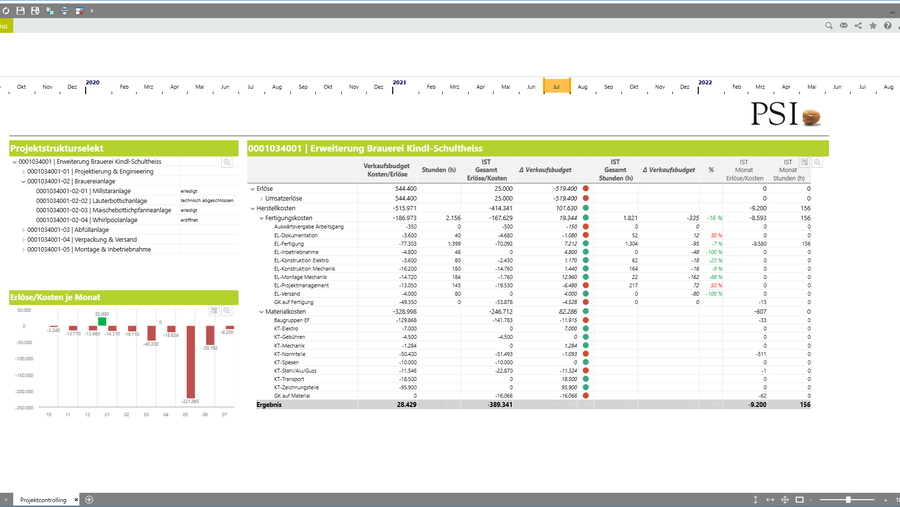The width and height of the screenshot is (900, 507).
Task: Click the favorites star icon
Action: (x=873, y=26)
